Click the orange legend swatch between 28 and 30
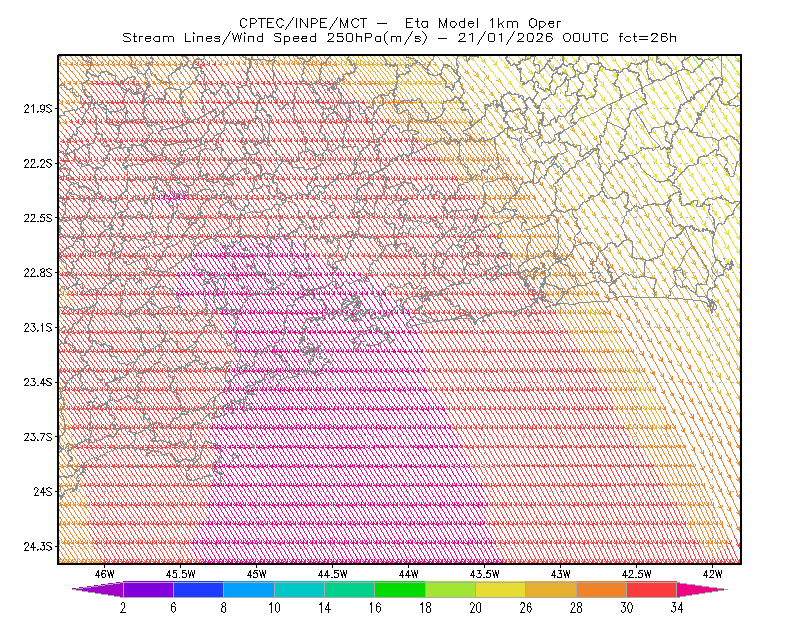800x618 pixels. [x=602, y=589]
